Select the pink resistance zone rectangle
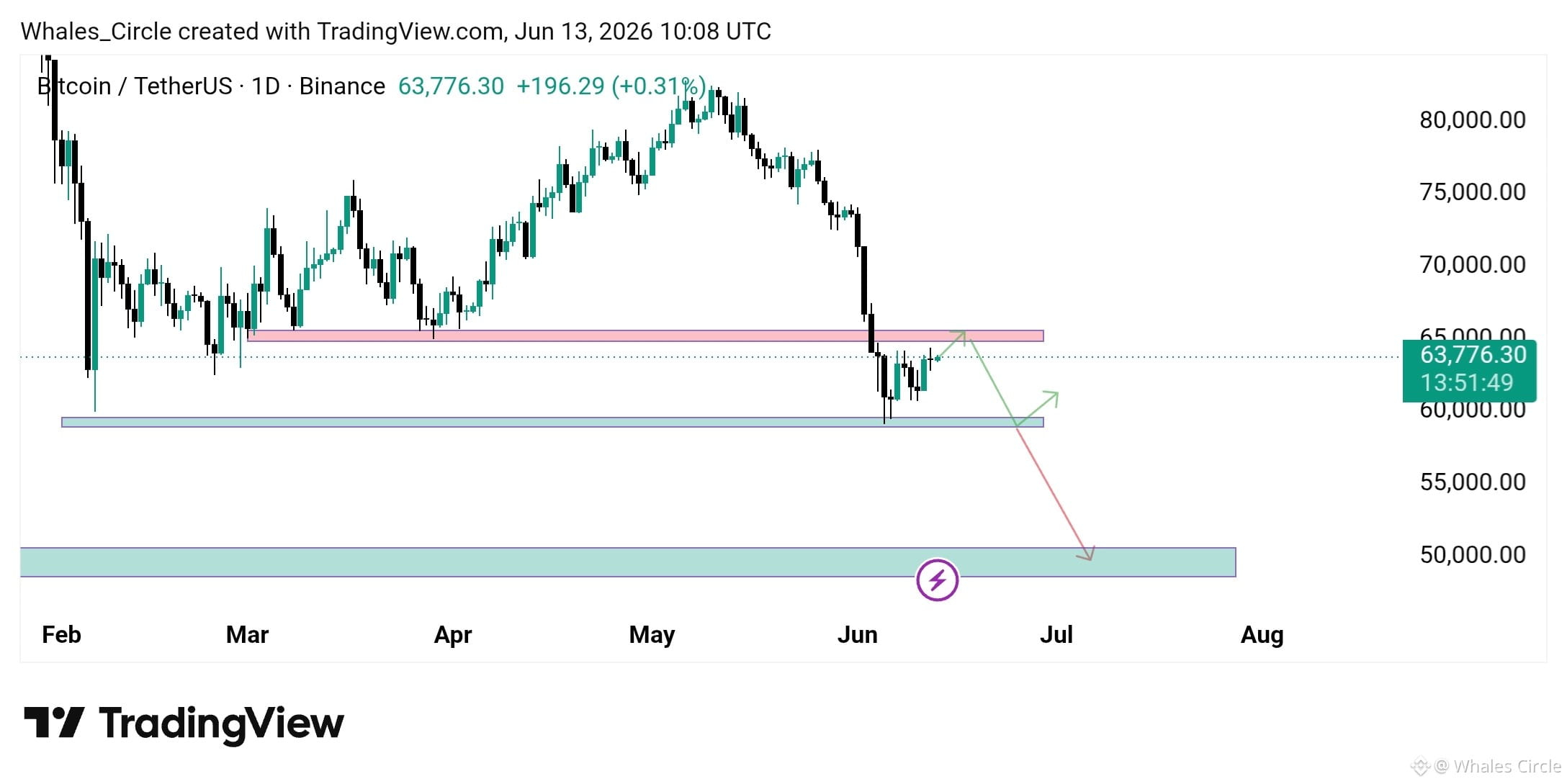The width and height of the screenshot is (1567, 784). tap(645, 335)
